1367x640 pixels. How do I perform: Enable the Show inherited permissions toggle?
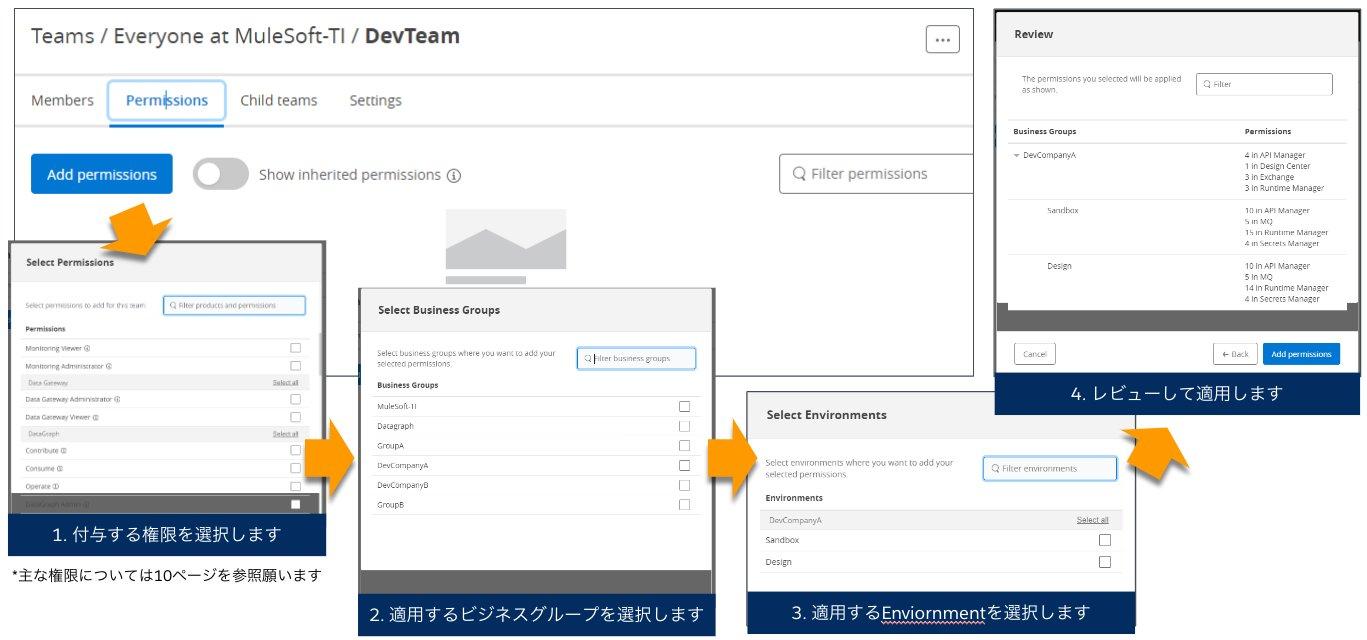(x=221, y=174)
